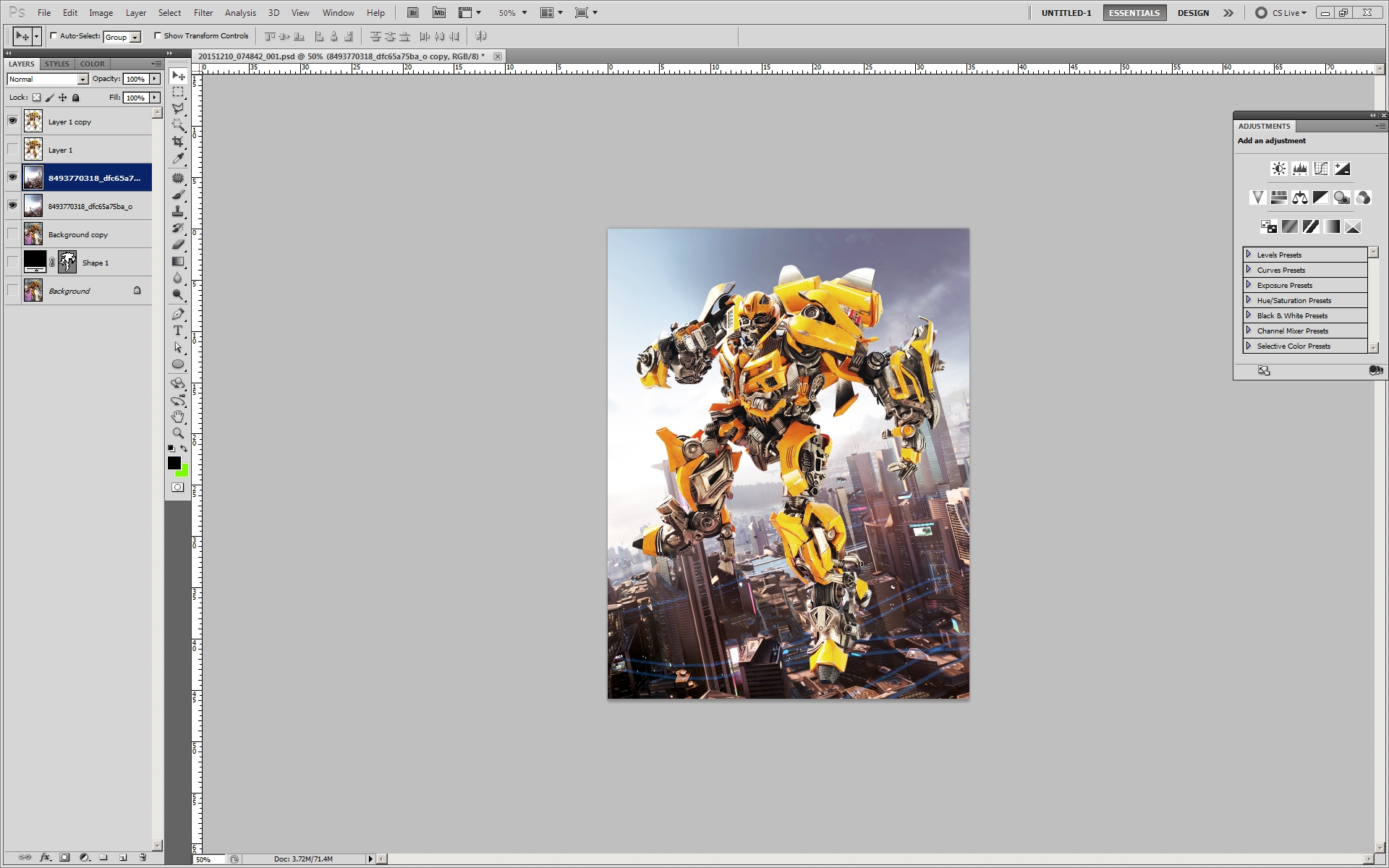Open the Filter menu
The image size is (1389, 868).
coord(203,13)
